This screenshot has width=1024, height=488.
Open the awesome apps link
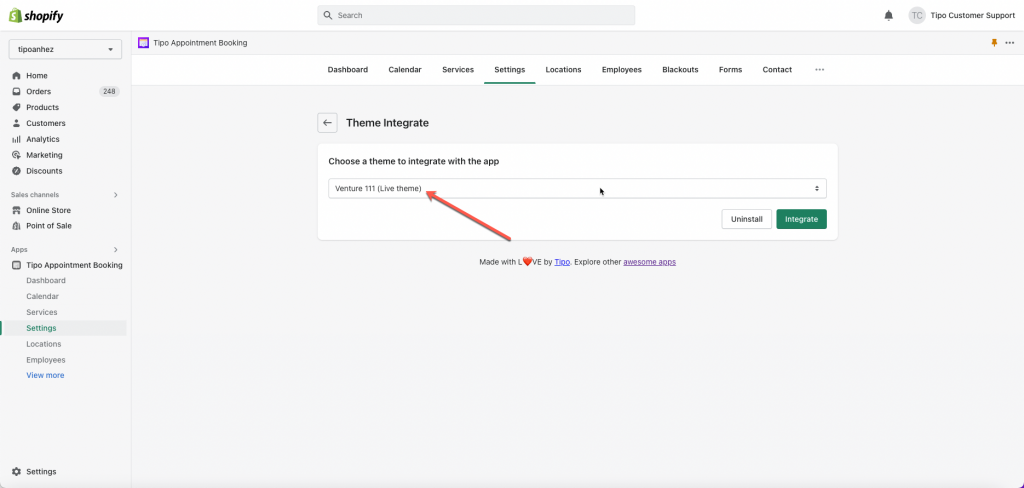649,262
